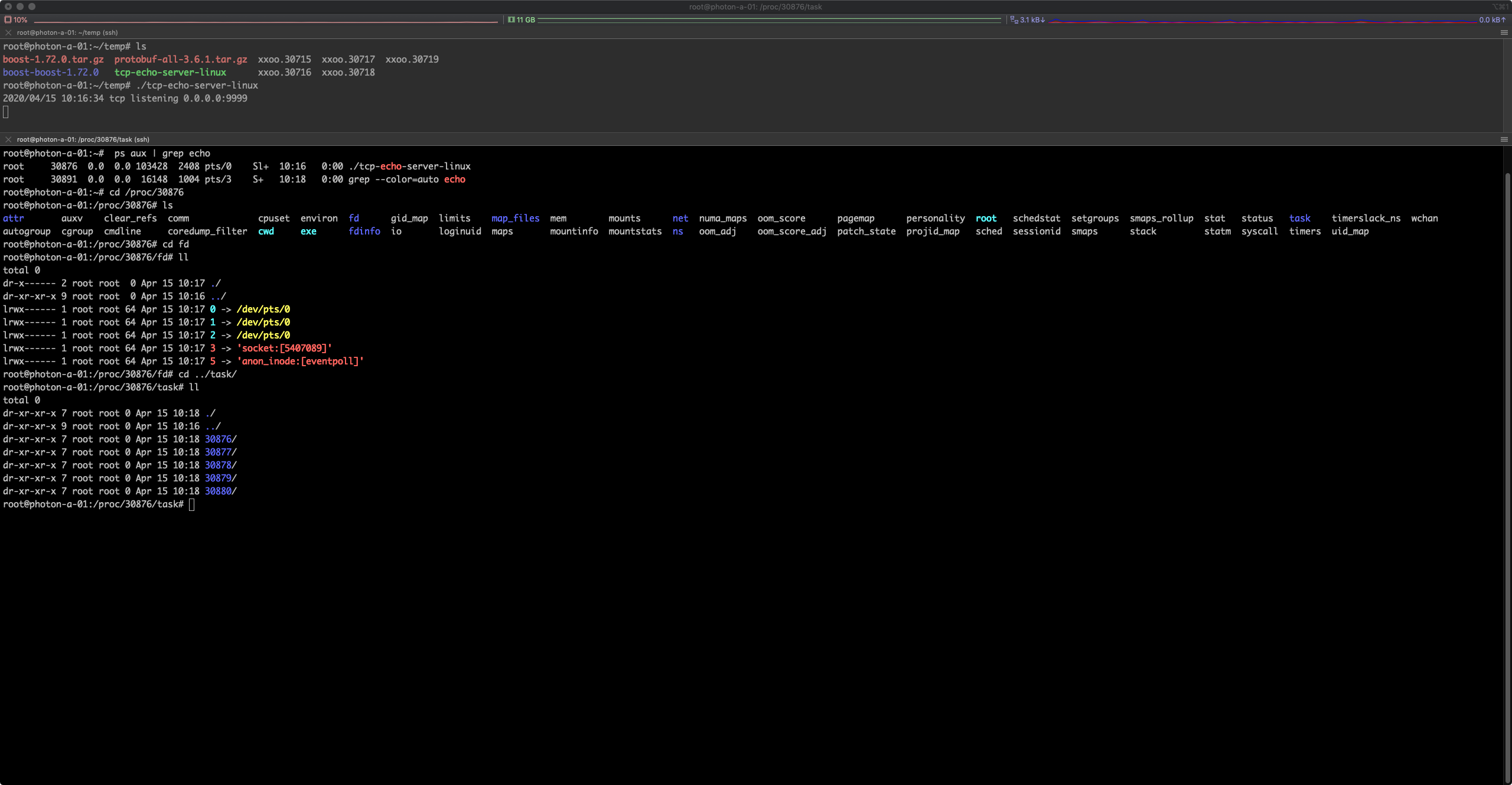The height and width of the screenshot is (785, 1512).
Task: Click the 30880/ task directory
Action: pyautogui.click(x=220, y=491)
